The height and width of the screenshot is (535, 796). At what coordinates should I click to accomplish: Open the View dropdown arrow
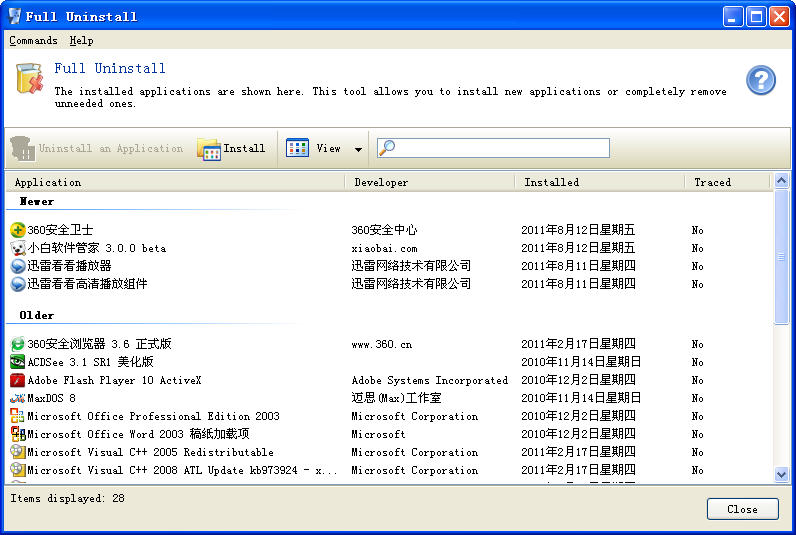coord(358,149)
